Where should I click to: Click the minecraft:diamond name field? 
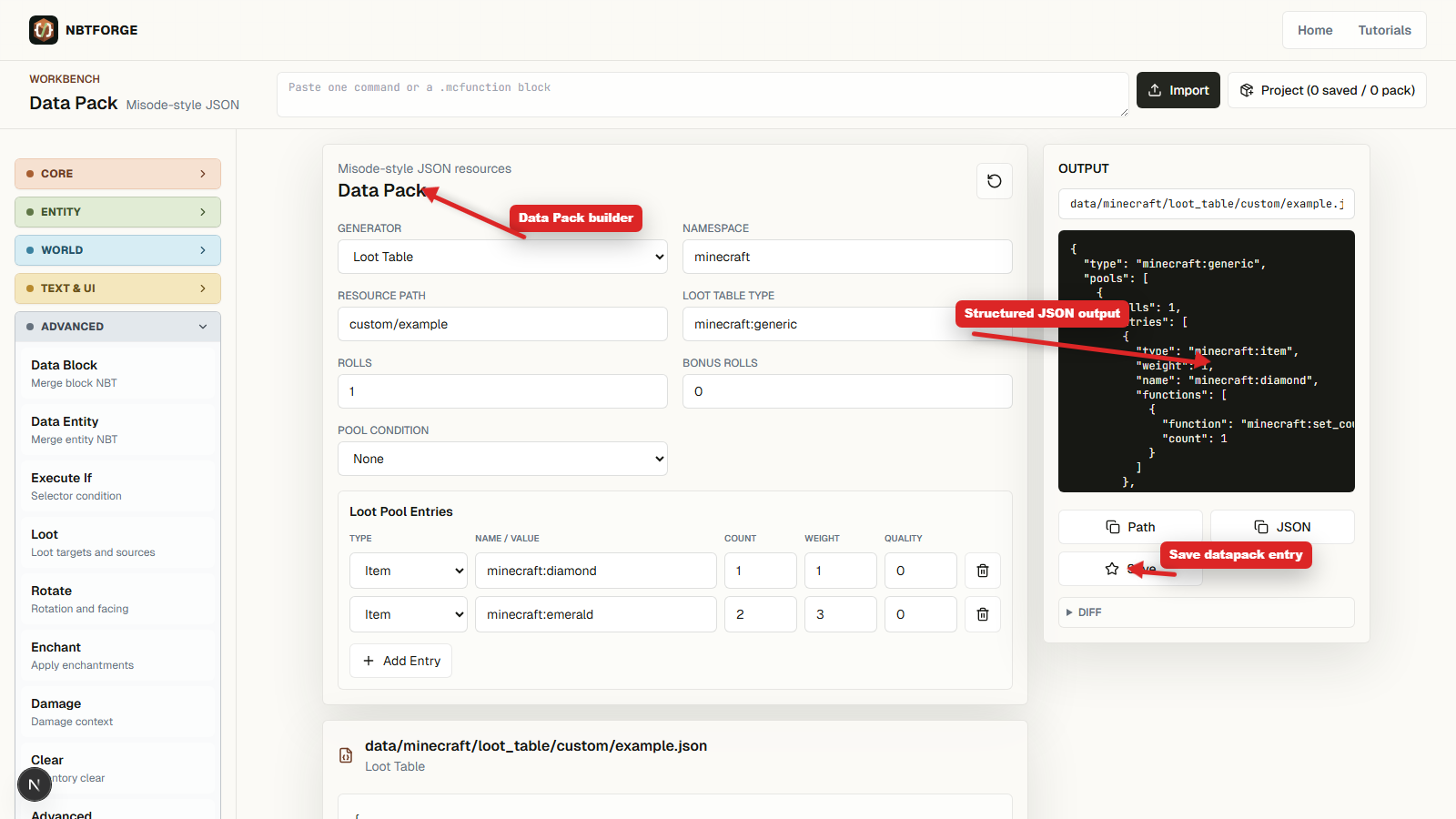point(596,571)
